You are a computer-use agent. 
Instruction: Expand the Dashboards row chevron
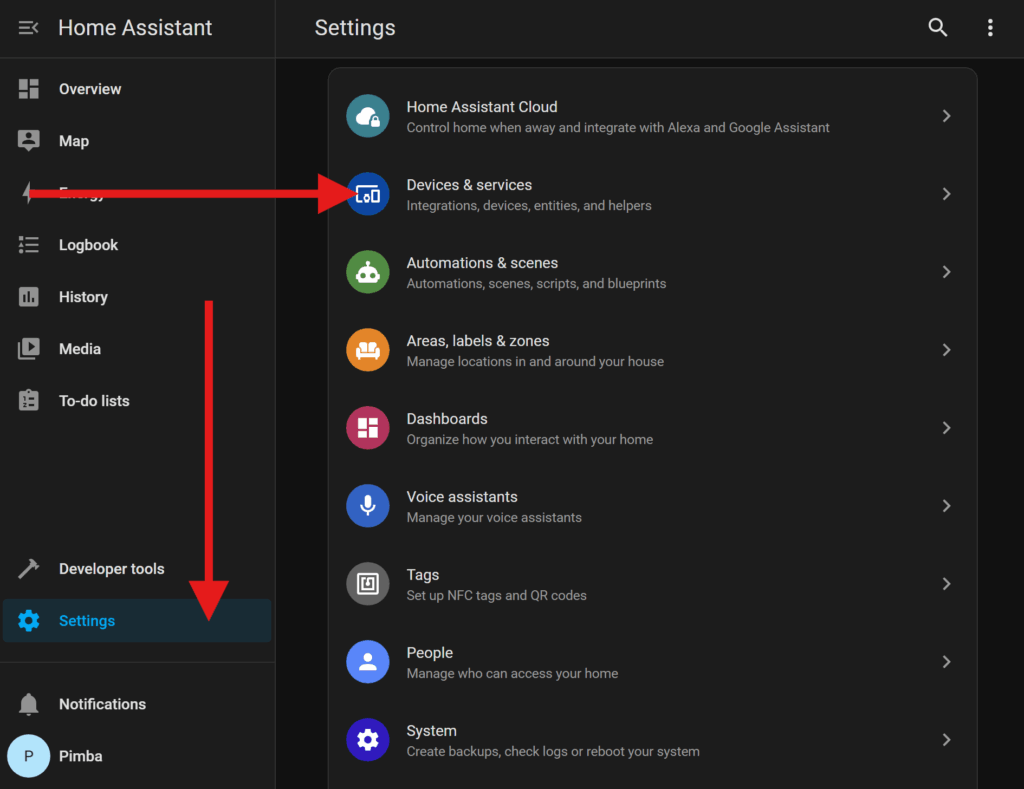coord(946,428)
